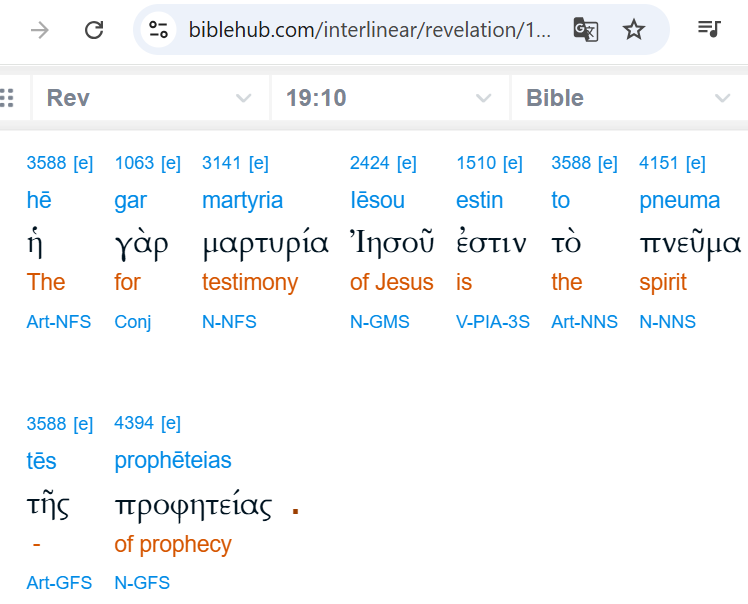This screenshot has height=604, width=748.
Task: Click parsing code Art-GFS
Action: (59, 583)
